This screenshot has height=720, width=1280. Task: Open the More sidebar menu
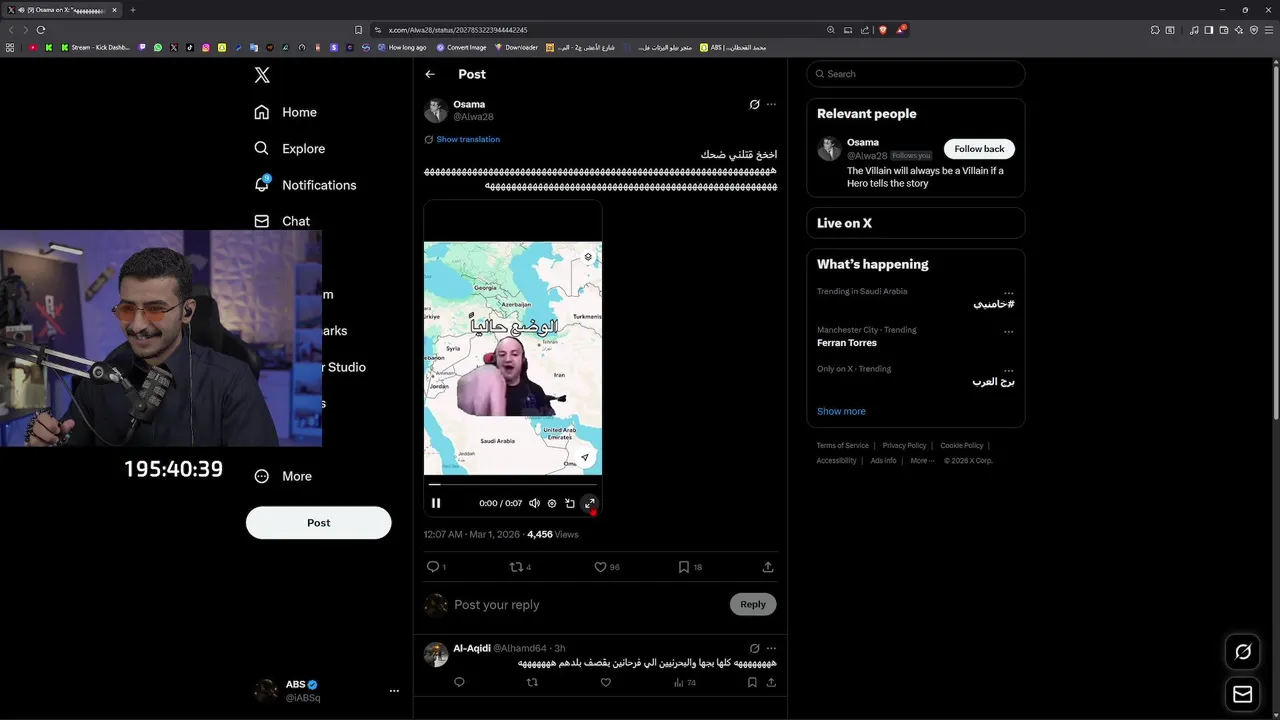(283, 476)
